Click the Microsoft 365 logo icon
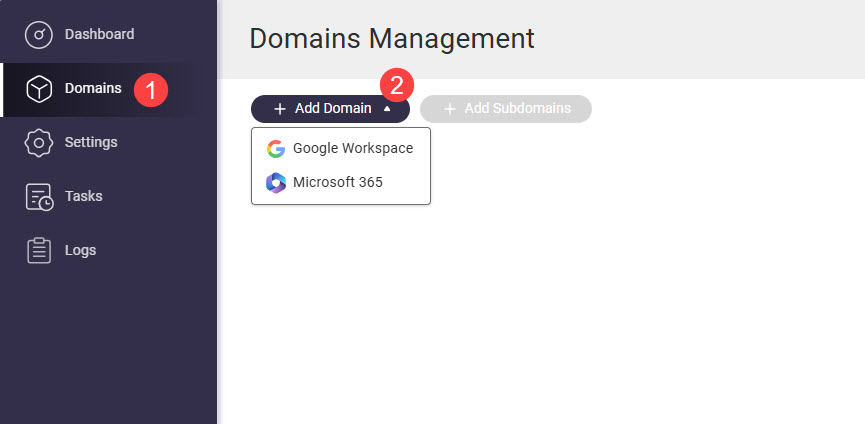This screenshot has width=865, height=424. (x=276, y=183)
